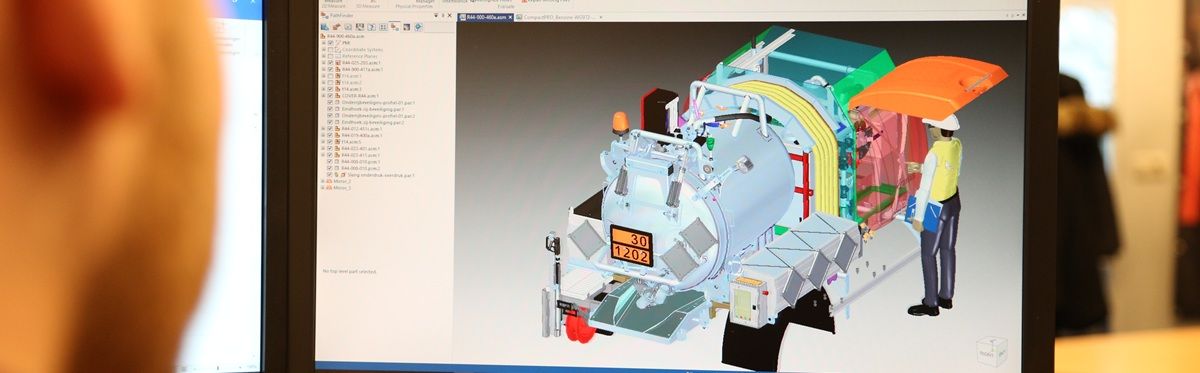Expand the R44-900-411a.asm:1 node
1200x373 pixels.
click(323, 69)
